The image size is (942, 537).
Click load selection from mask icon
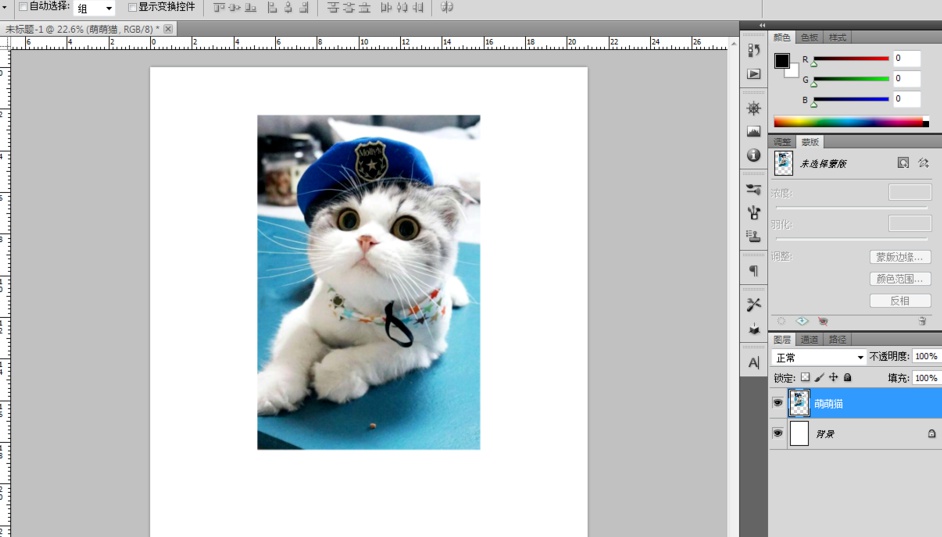tap(782, 321)
